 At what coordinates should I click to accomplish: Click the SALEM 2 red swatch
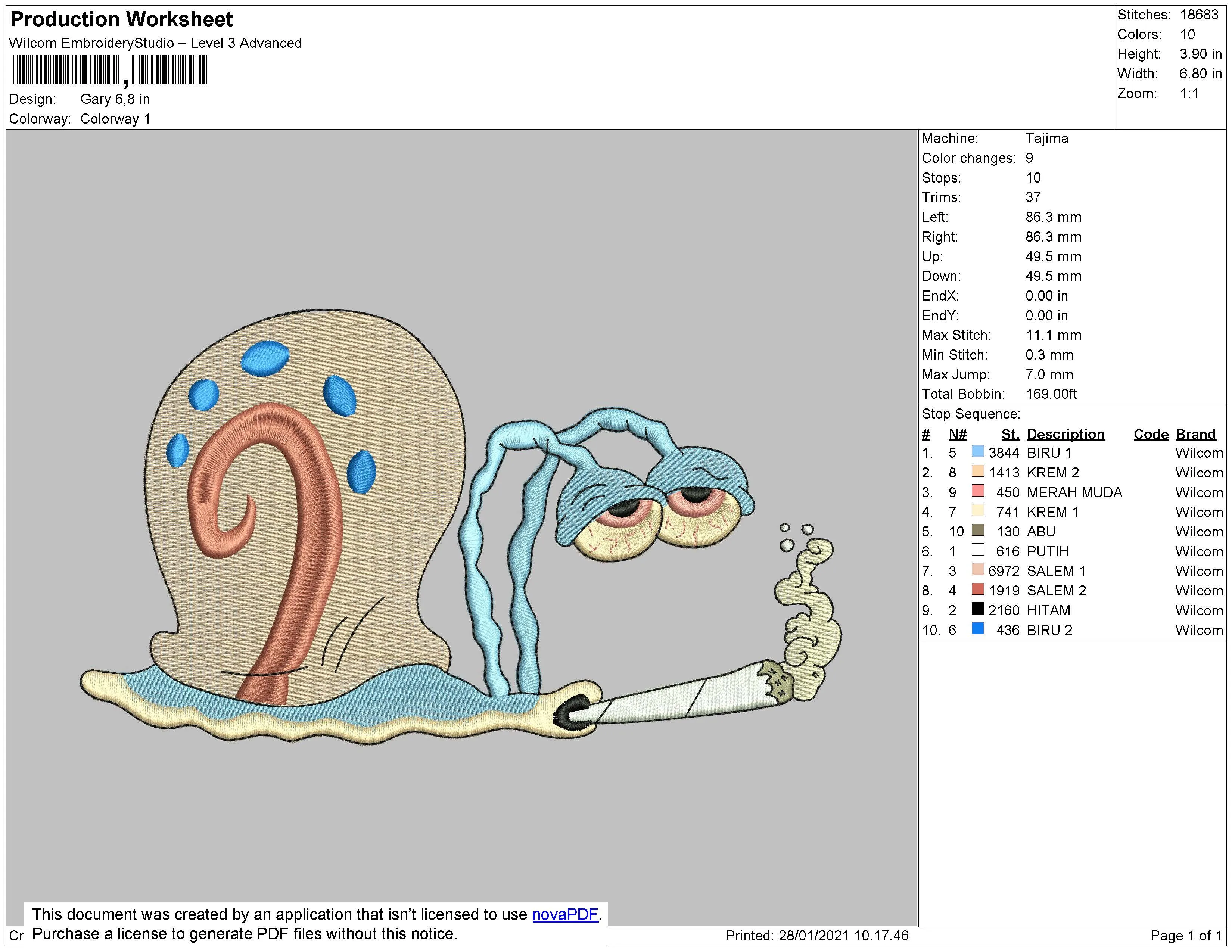pyautogui.click(x=978, y=589)
